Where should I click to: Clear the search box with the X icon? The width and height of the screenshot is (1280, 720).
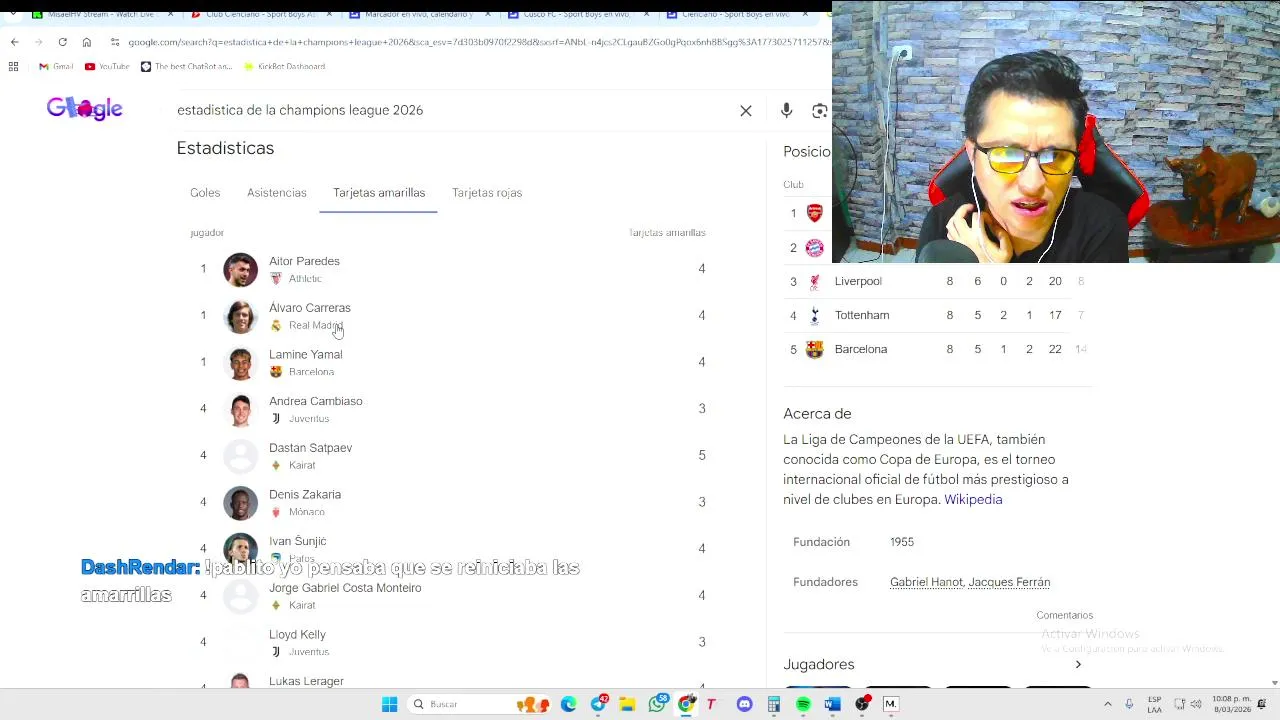pos(746,111)
